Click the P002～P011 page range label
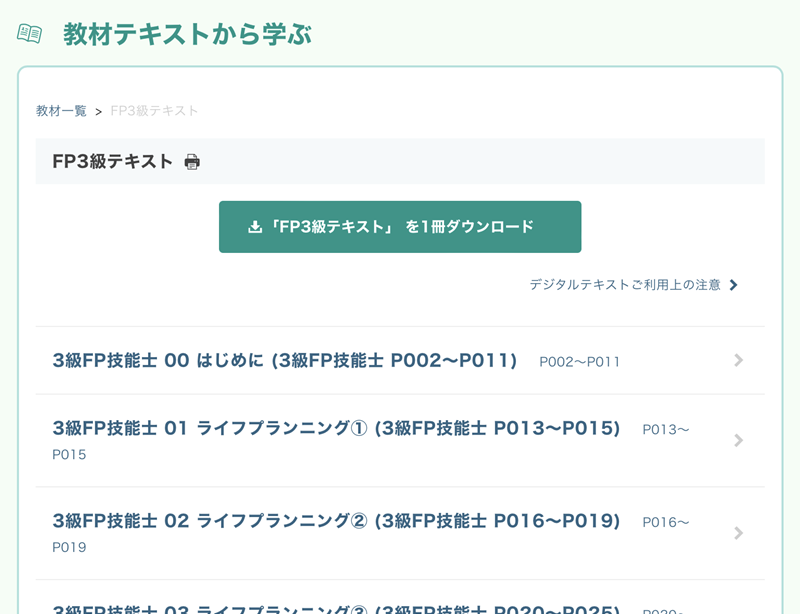This screenshot has width=800, height=614. coord(579,362)
